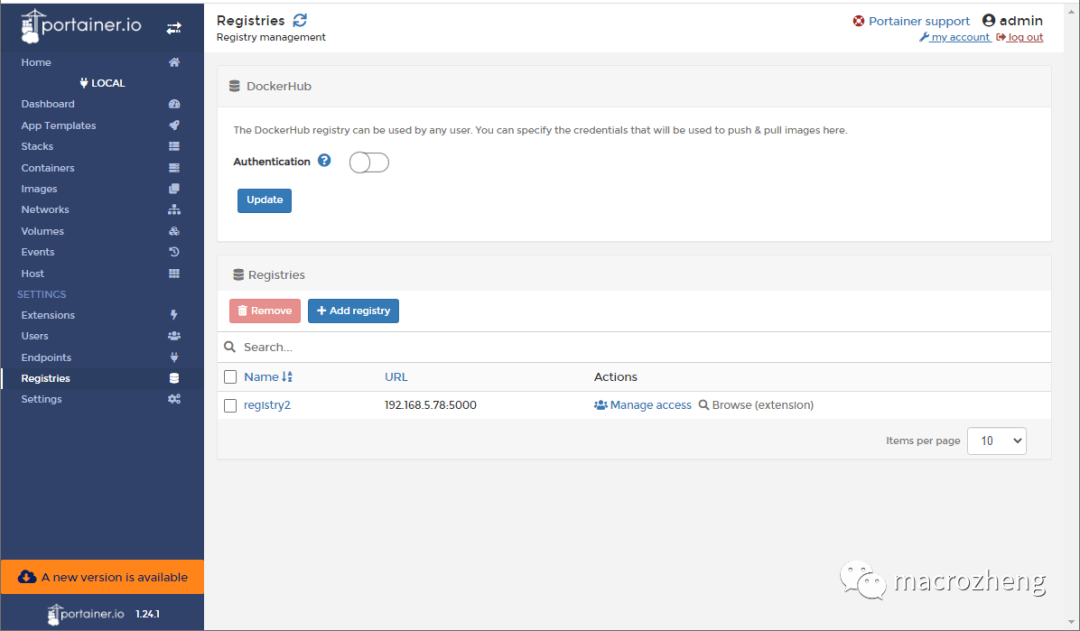
Task: Check the select-all checkbox in the table header
Action: (x=230, y=377)
